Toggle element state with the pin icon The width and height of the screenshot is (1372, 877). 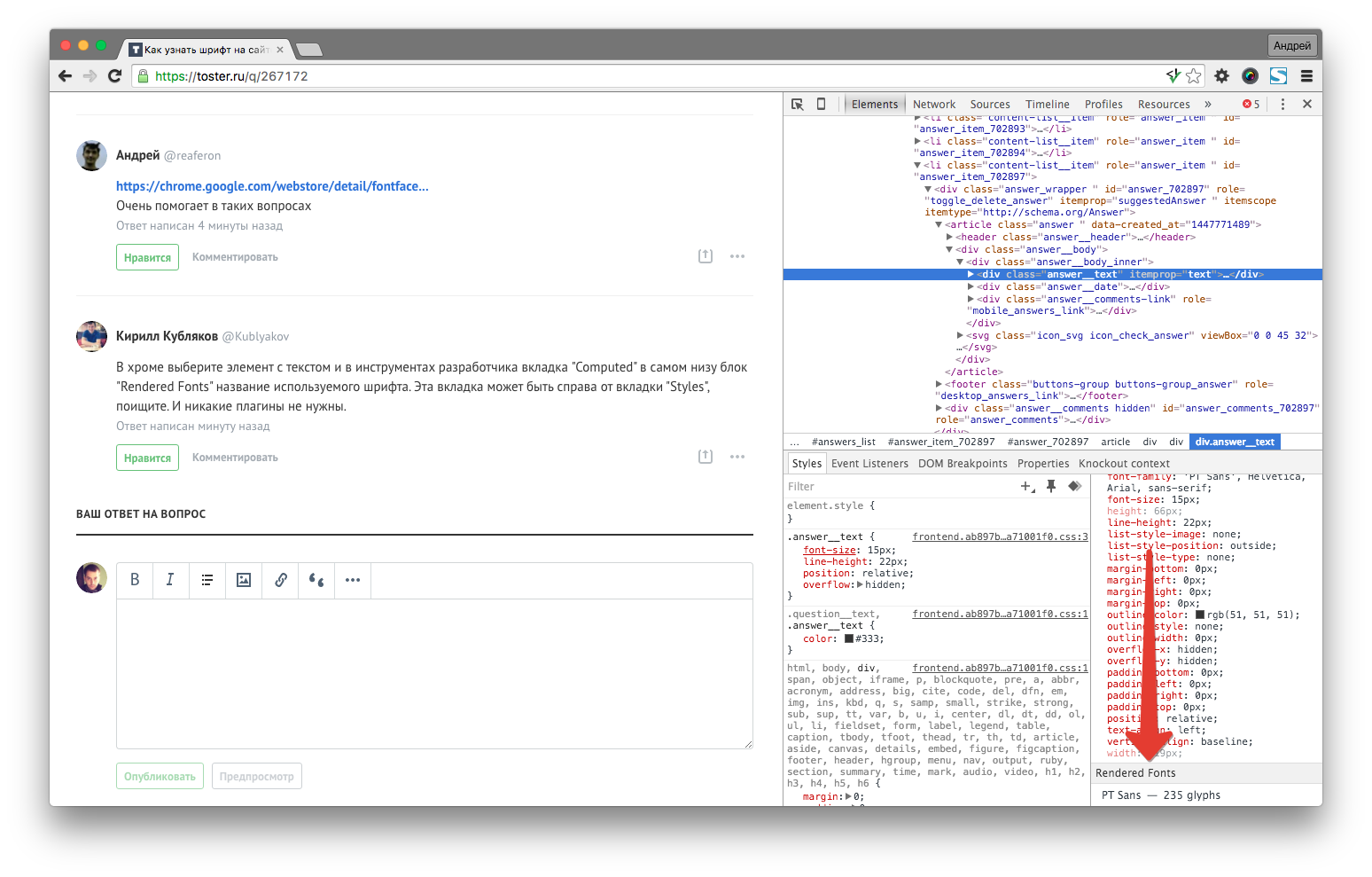pos(1051,486)
